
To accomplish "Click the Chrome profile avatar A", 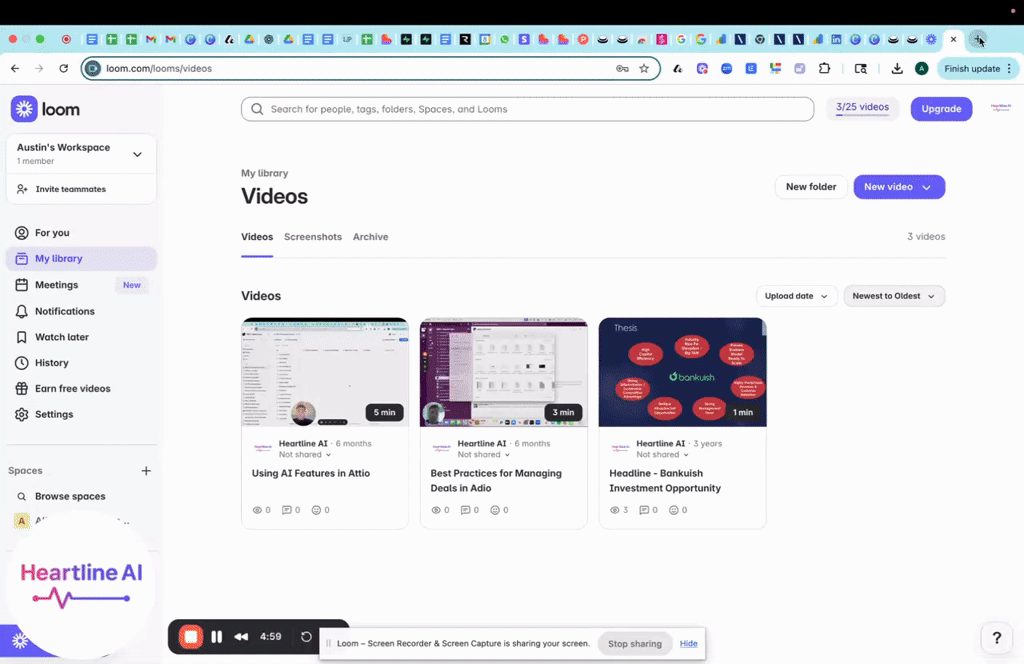I will 921,69.
